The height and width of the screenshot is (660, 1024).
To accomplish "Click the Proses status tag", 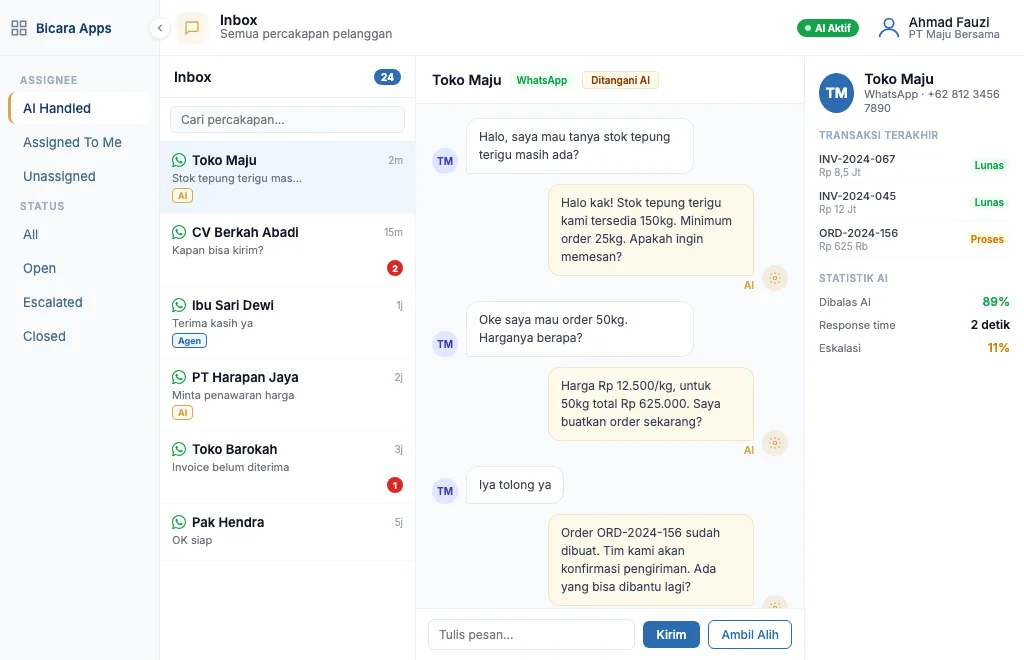I will click(x=987, y=240).
